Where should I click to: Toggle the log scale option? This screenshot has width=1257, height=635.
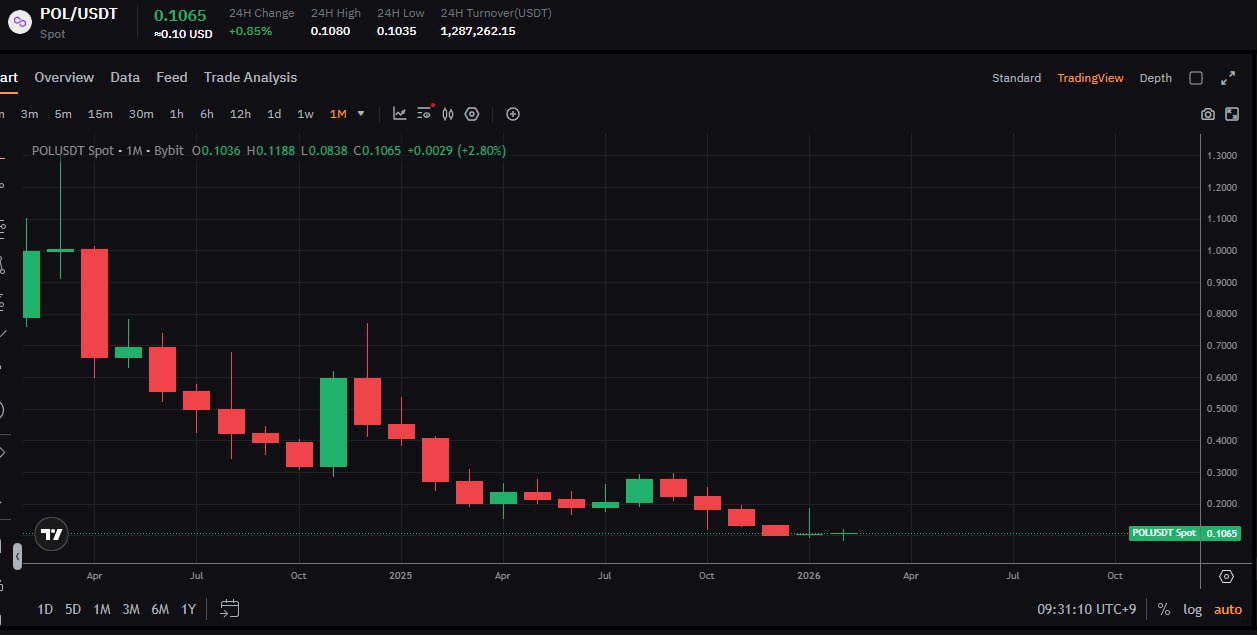(1193, 609)
